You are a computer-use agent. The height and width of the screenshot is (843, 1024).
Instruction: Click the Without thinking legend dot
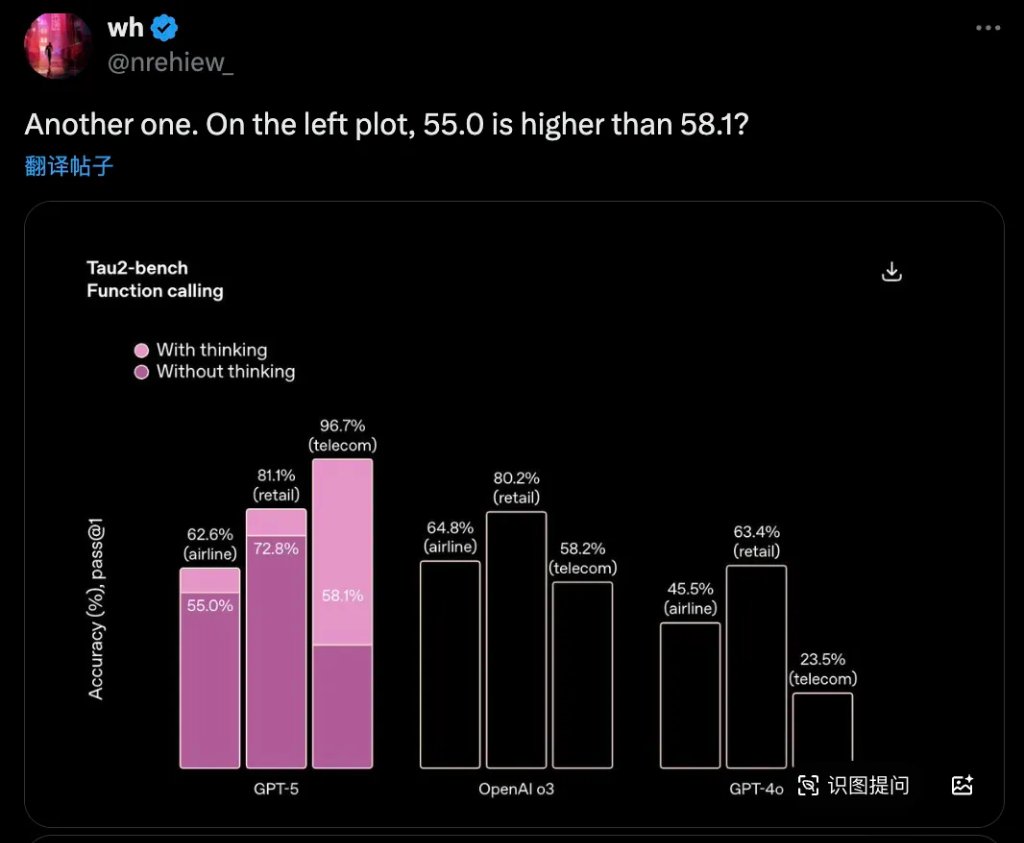click(x=141, y=372)
